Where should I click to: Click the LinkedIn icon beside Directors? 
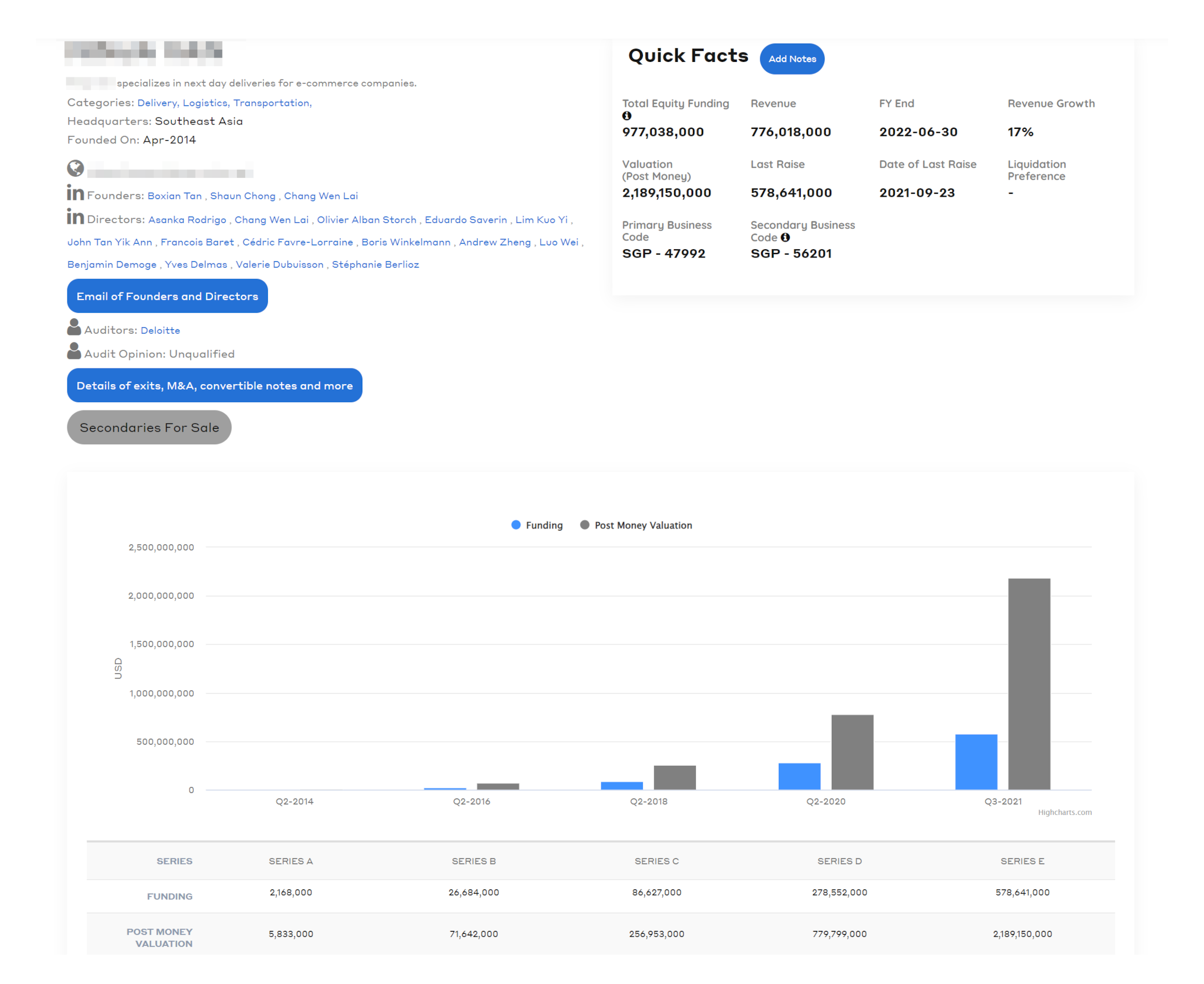point(75,217)
